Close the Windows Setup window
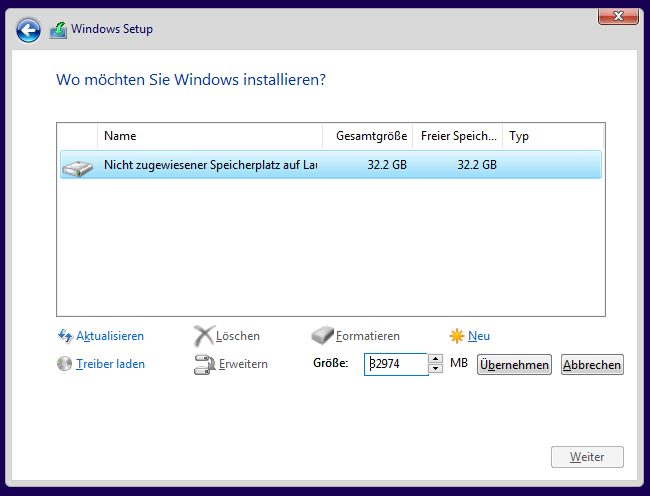This screenshot has height=496, width=650. [x=618, y=17]
